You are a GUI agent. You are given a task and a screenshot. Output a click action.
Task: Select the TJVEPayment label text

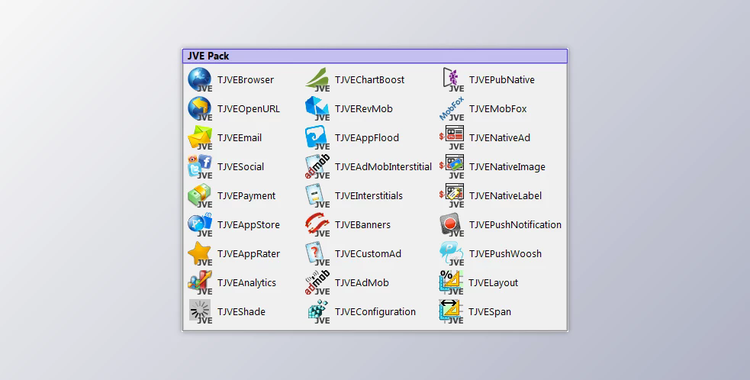click(246, 196)
